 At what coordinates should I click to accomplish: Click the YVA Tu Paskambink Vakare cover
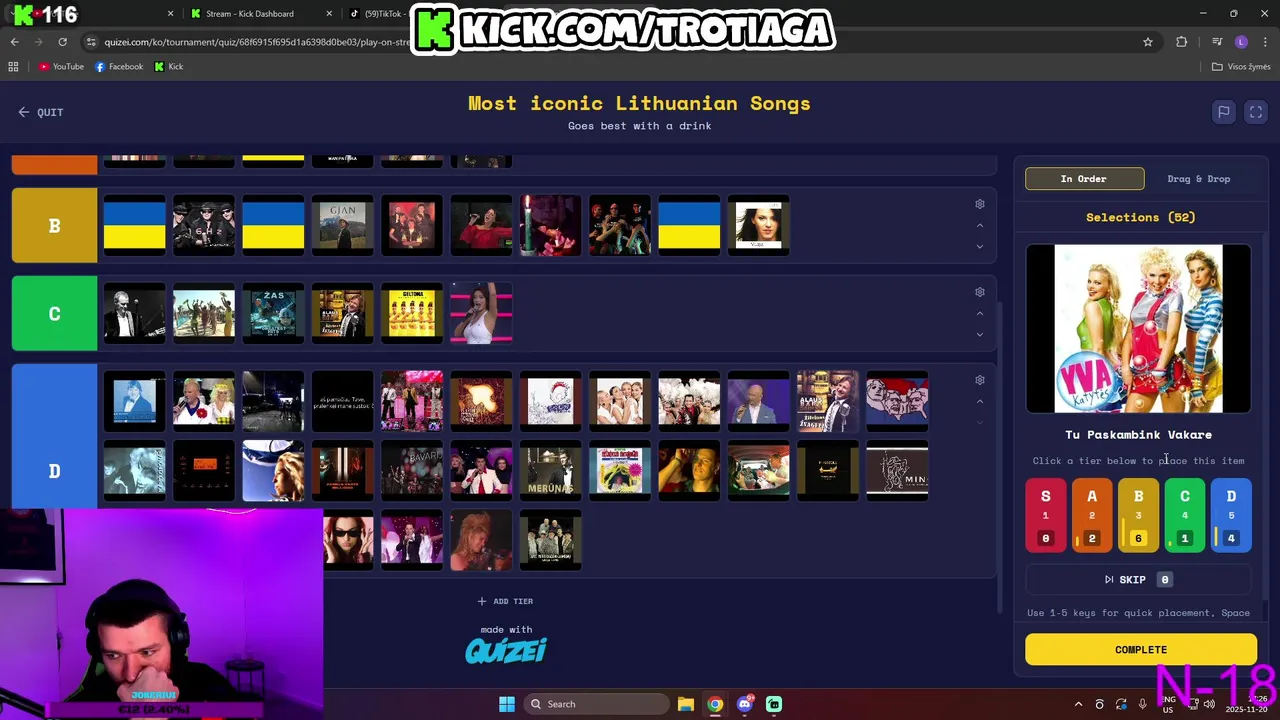point(1138,328)
